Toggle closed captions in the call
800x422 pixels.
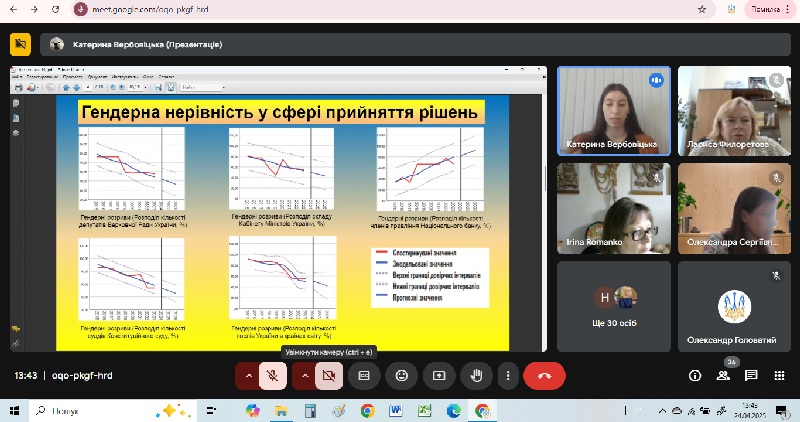point(364,376)
